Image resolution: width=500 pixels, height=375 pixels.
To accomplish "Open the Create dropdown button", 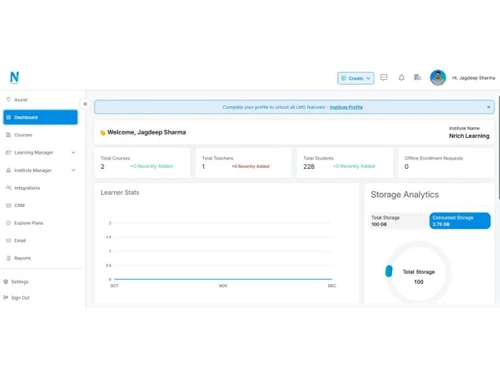I will coord(355,78).
